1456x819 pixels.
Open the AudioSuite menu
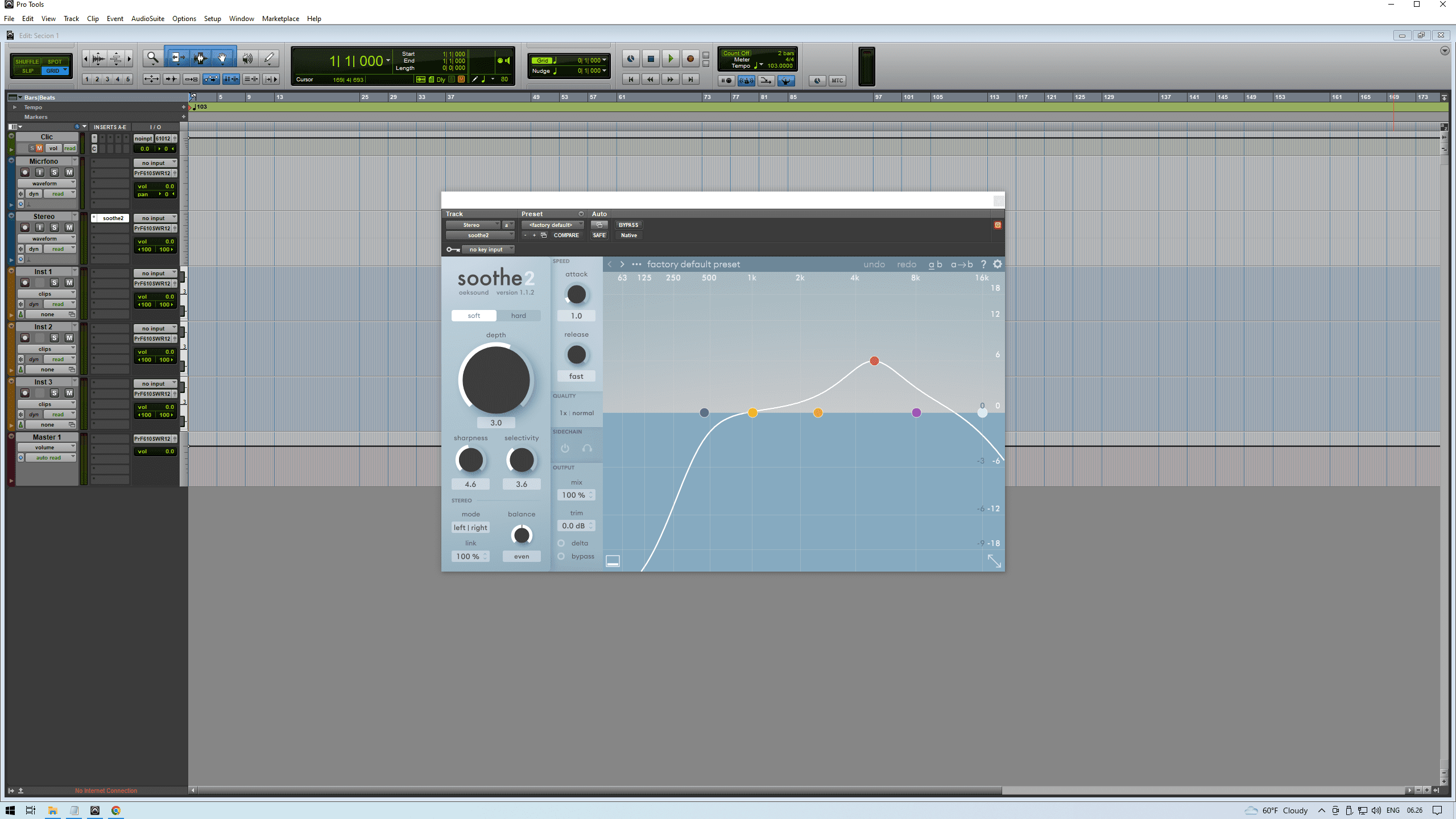tap(147, 18)
